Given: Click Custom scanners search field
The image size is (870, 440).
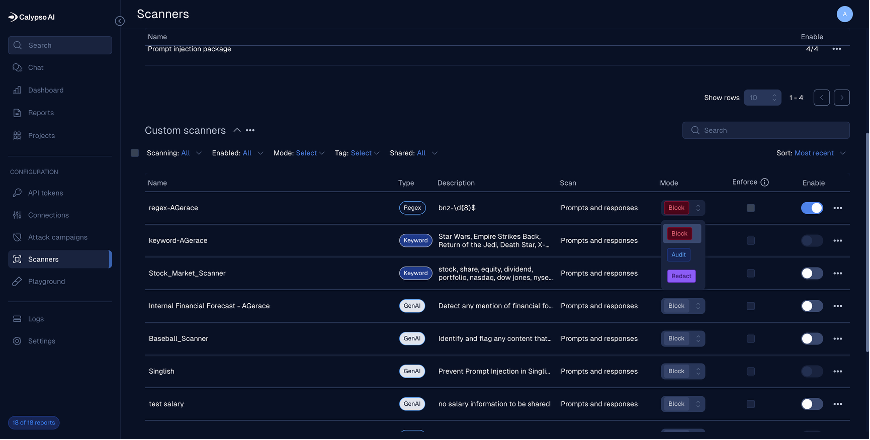Looking at the screenshot, I should tap(766, 130).
